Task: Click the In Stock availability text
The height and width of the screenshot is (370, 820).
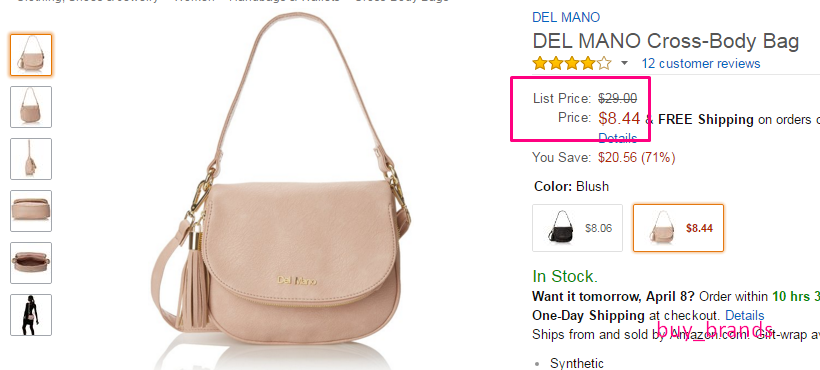Action: click(x=565, y=276)
